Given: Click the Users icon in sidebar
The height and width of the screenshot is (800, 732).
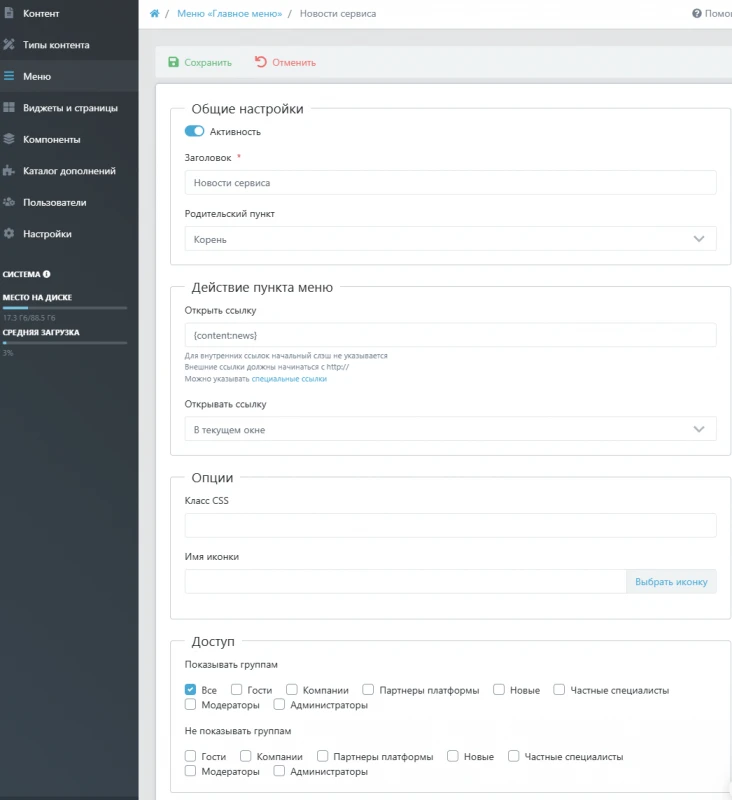Looking at the screenshot, I should 9,202.
